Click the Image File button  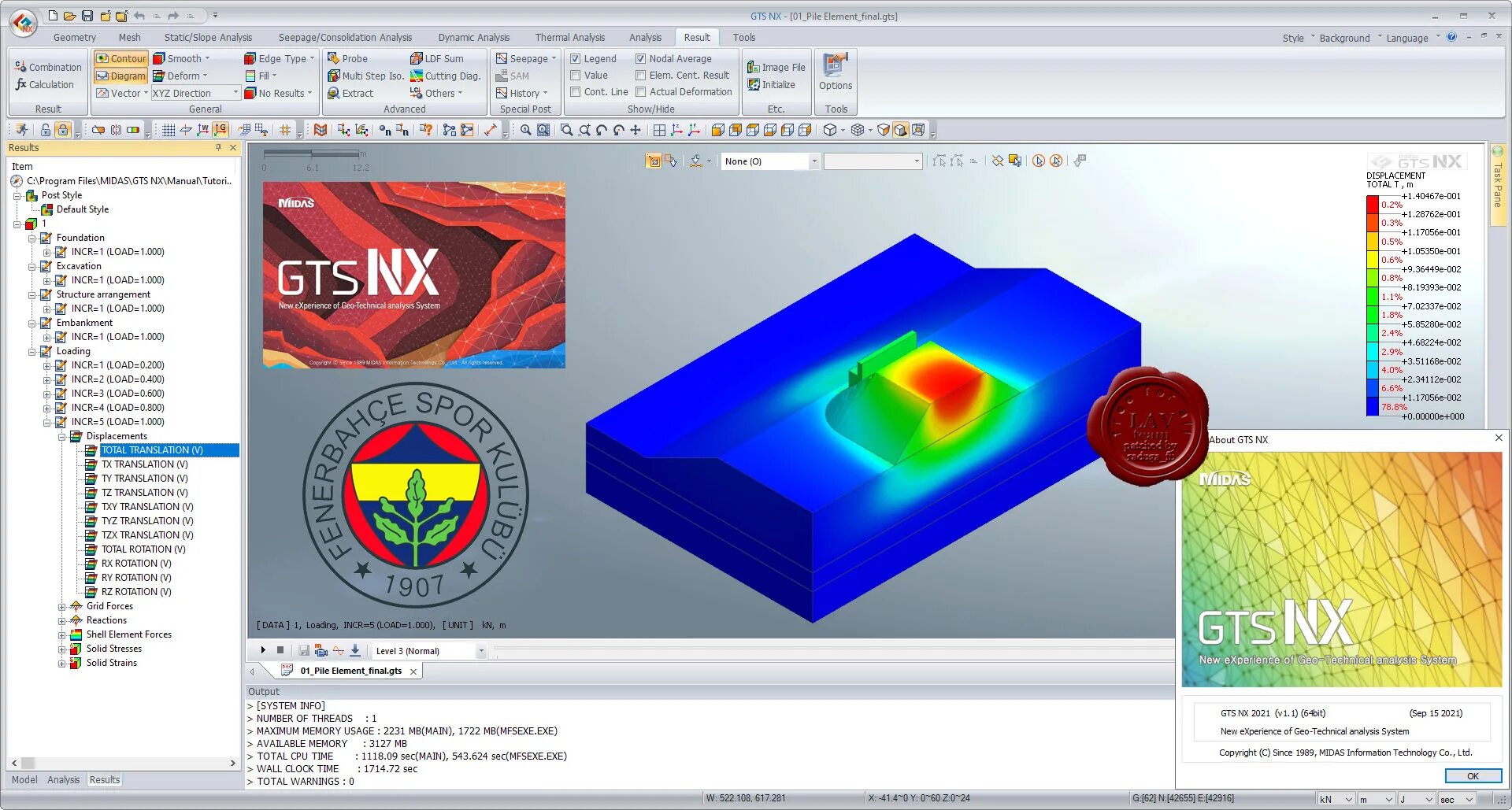tap(776, 67)
